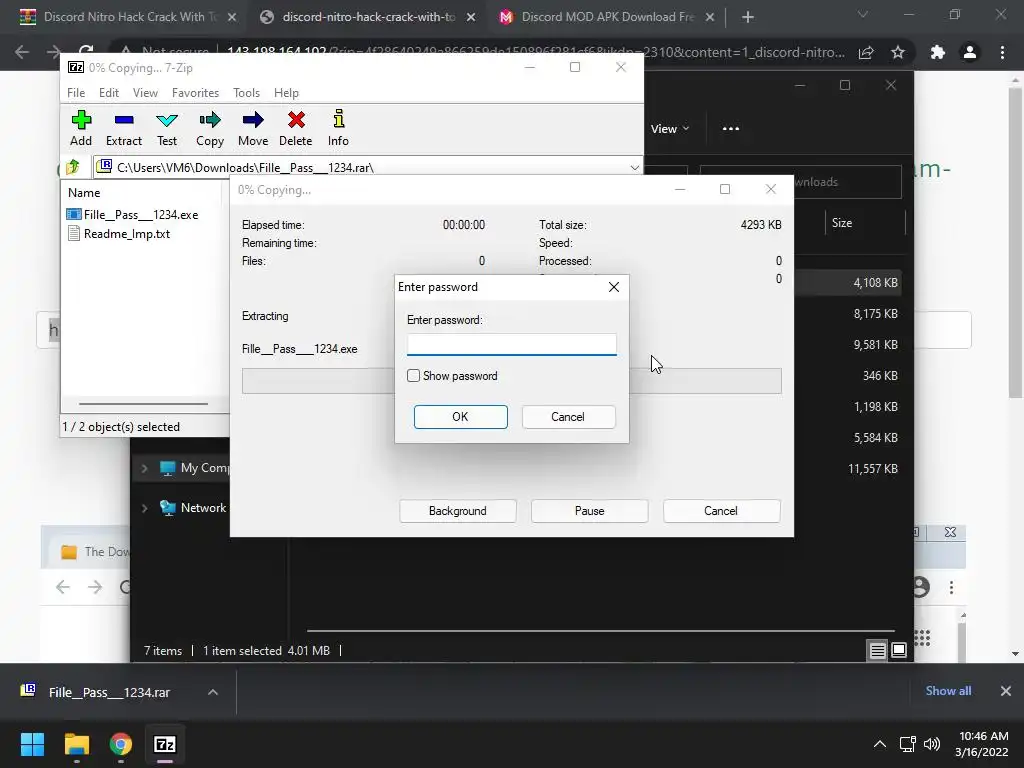
Task: Open the 7-Zip Edit menu
Action: (x=108, y=93)
